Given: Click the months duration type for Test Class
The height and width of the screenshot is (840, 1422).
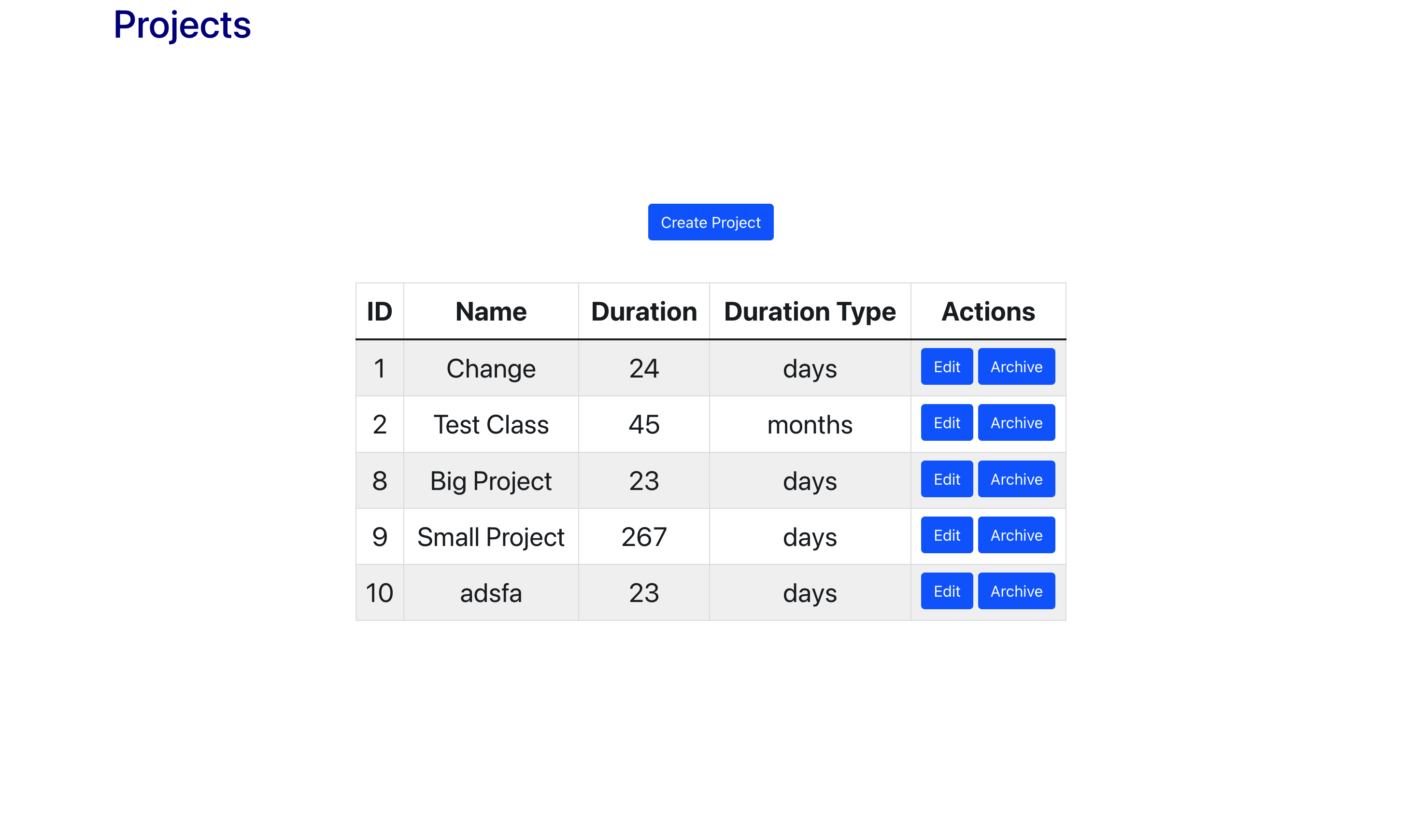Looking at the screenshot, I should click(x=809, y=424).
